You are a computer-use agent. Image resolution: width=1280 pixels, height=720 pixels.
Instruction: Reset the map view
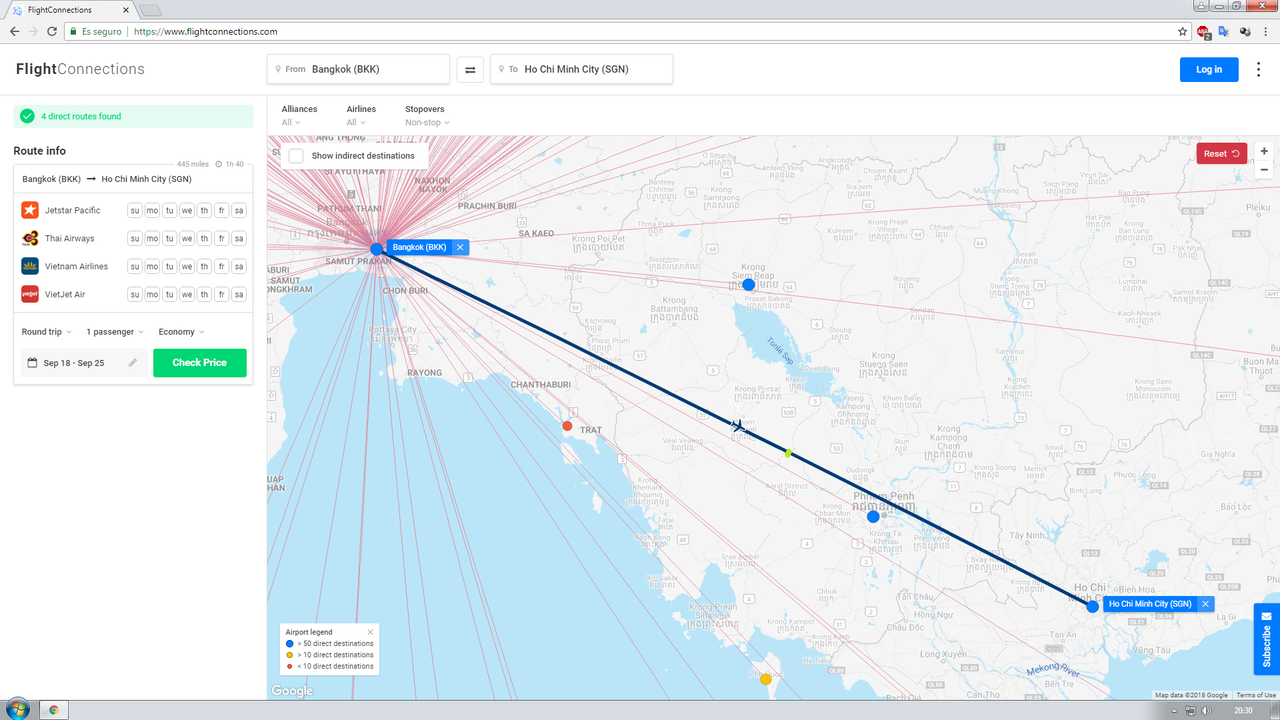pyautogui.click(x=1222, y=153)
